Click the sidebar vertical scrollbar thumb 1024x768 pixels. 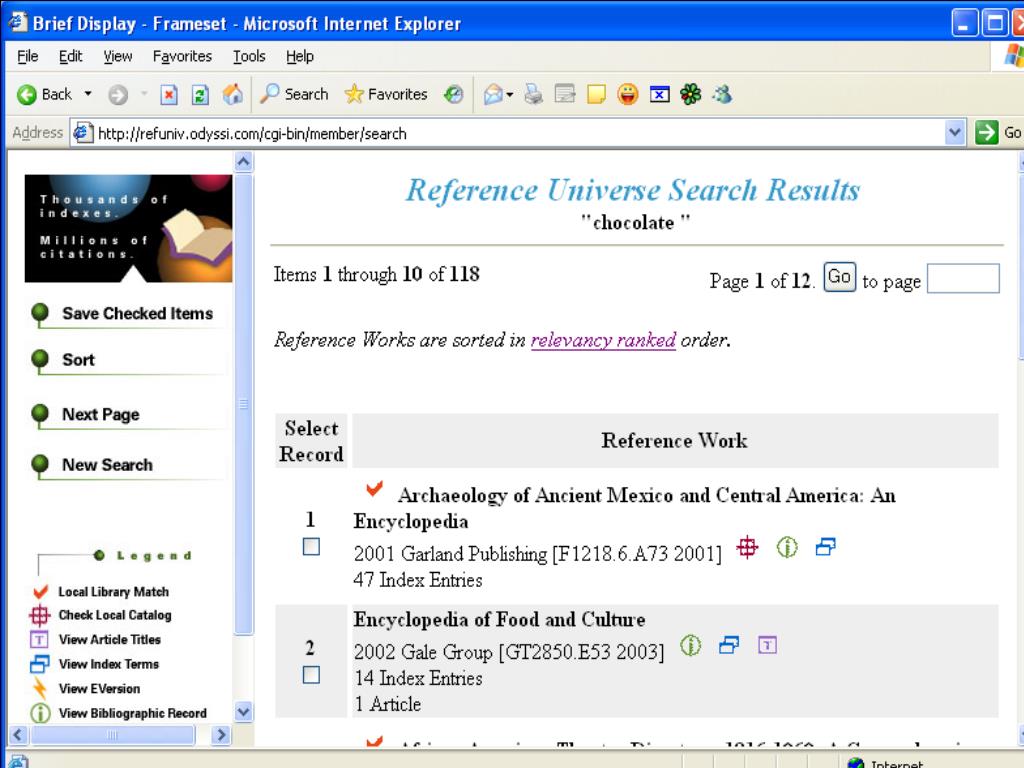point(244,404)
